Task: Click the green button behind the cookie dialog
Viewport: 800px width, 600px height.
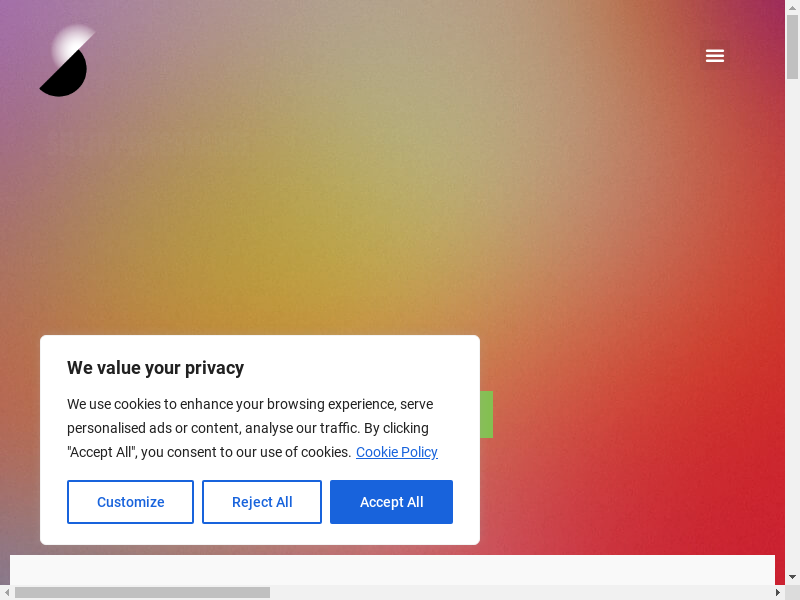Action: [486, 414]
